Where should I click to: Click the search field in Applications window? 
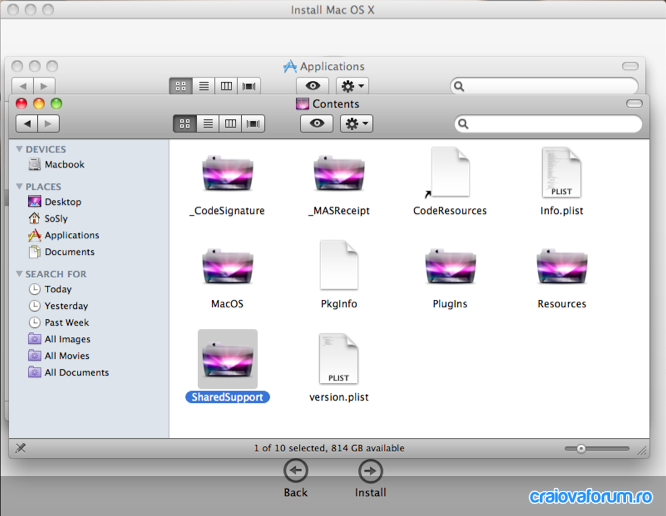[x=544, y=86]
